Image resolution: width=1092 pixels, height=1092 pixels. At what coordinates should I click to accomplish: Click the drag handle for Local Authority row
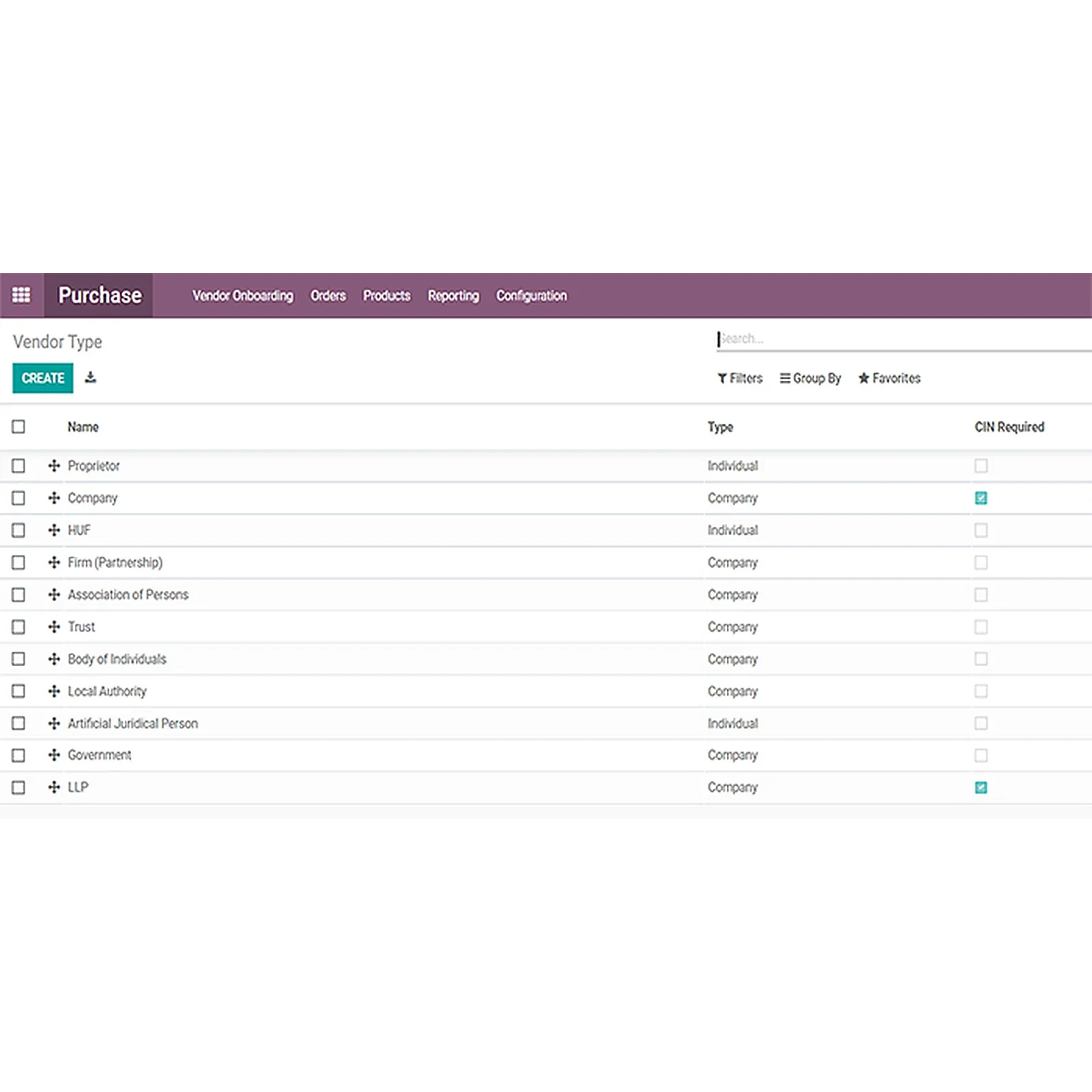[54, 691]
